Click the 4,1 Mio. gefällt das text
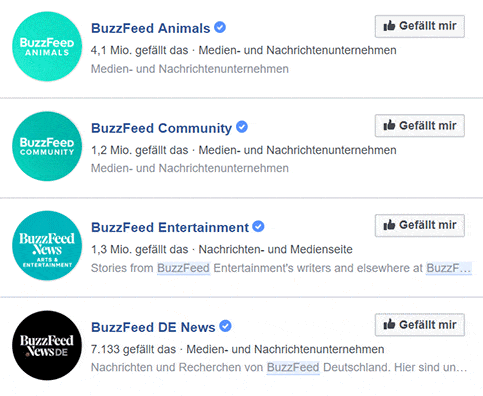This screenshot has width=483, height=396. (140, 50)
